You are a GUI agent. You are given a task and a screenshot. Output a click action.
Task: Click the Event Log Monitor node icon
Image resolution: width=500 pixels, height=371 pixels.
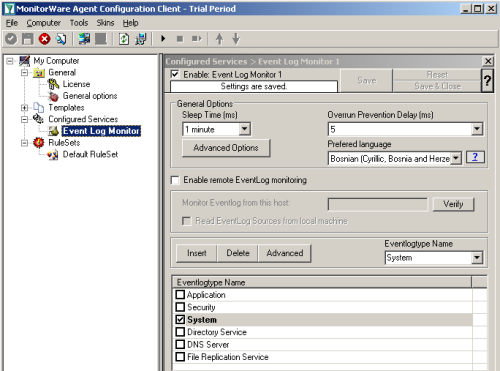point(53,131)
